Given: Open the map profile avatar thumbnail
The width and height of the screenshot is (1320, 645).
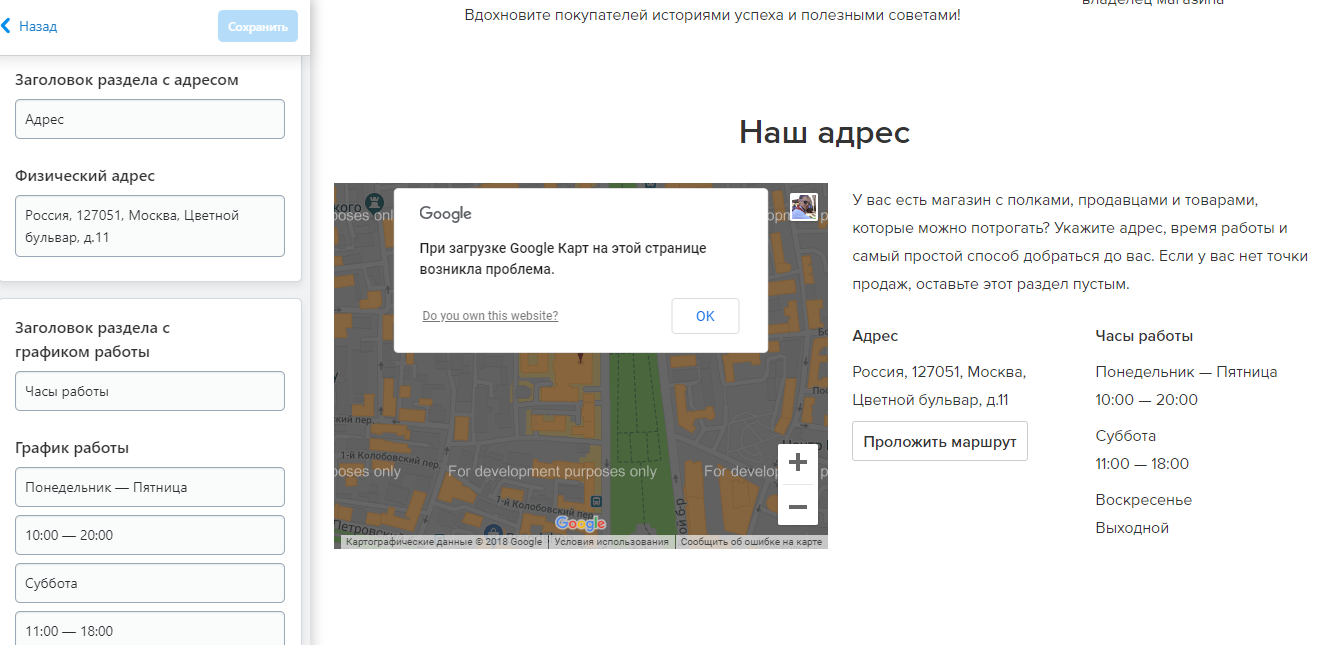Looking at the screenshot, I should tap(804, 207).
